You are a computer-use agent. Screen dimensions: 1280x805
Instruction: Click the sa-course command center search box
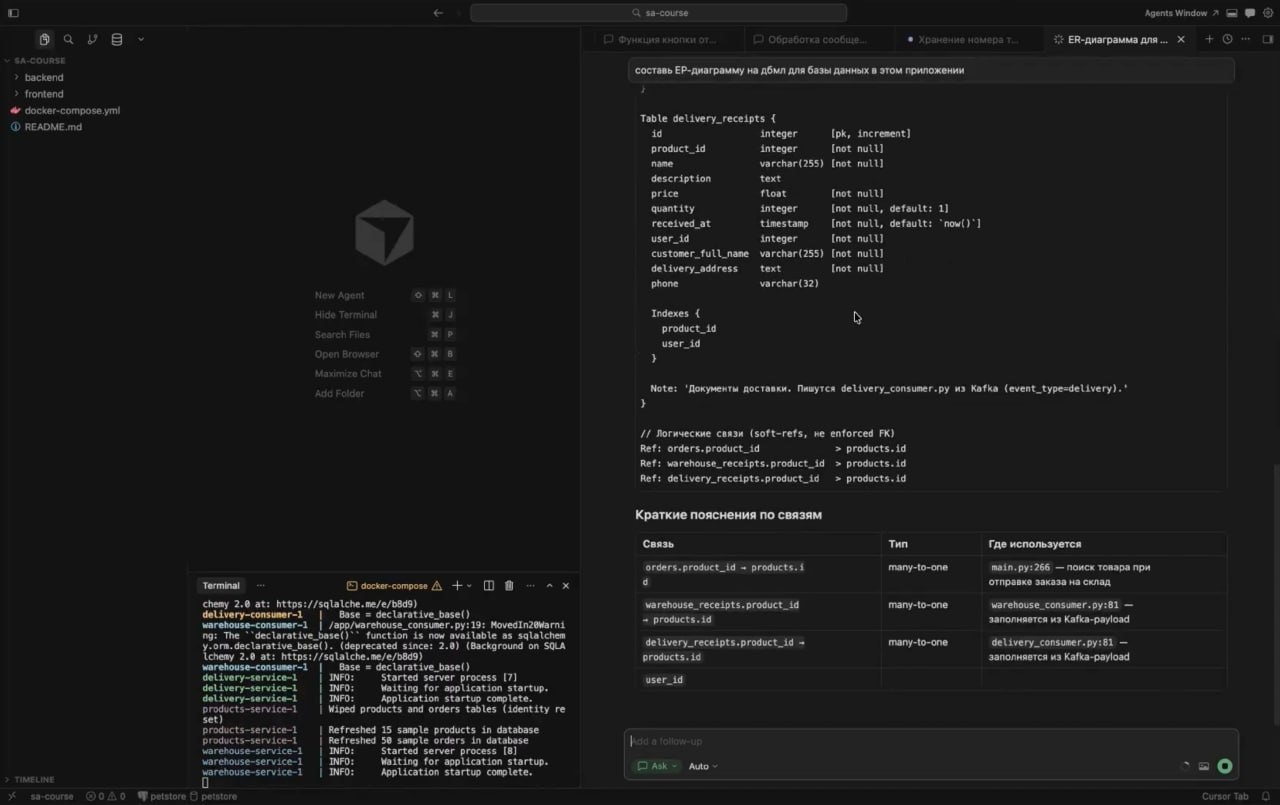click(x=658, y=13)
